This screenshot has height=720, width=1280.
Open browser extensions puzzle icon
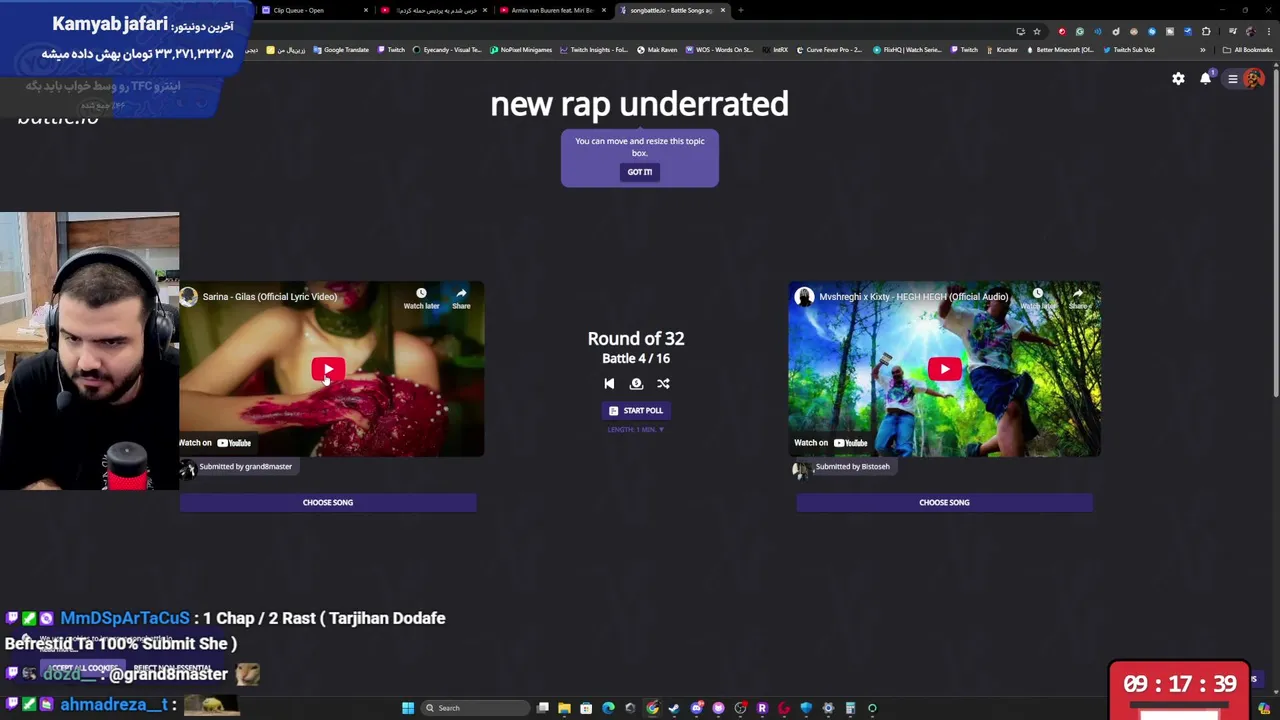click(x=1206, y=31)
